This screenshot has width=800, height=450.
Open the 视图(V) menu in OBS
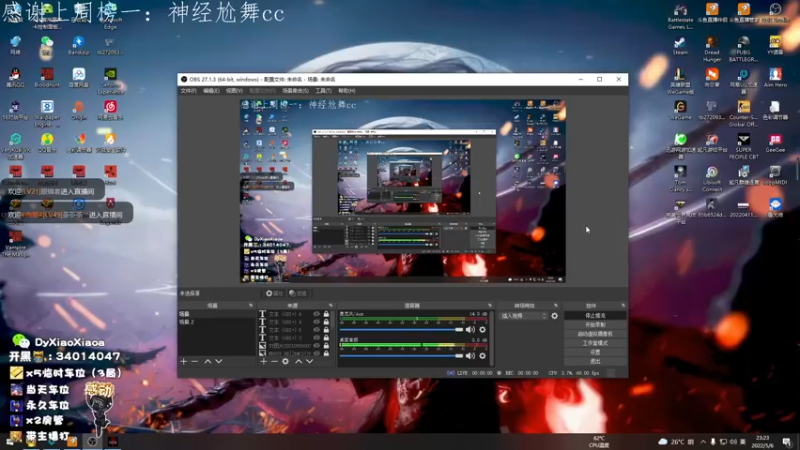[234, 91]
